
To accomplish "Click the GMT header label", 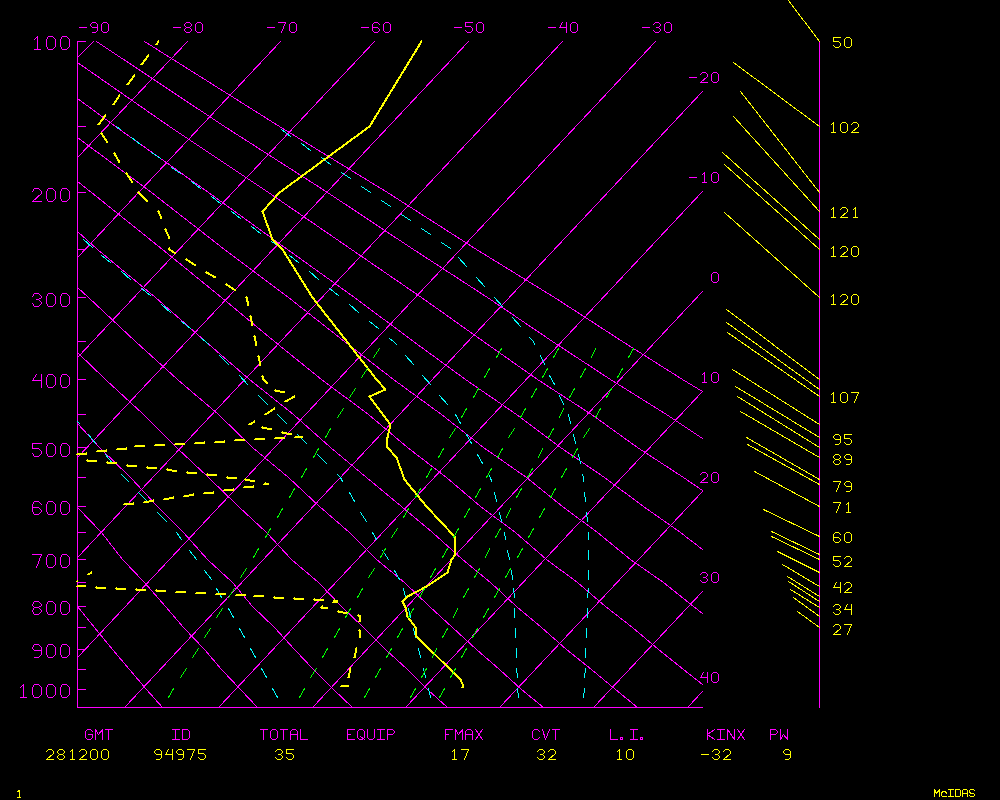I will 98,735.
